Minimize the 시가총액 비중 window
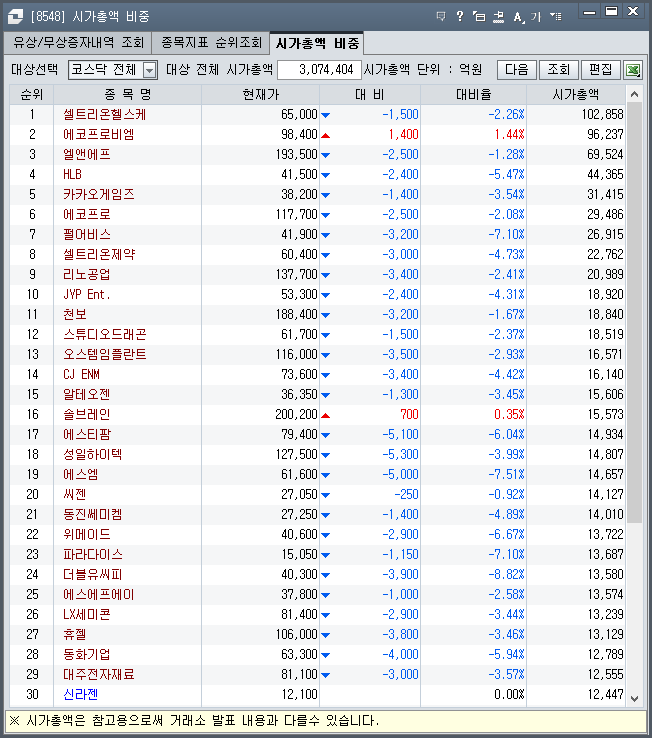The image size is (652, 738). [589, 12]
